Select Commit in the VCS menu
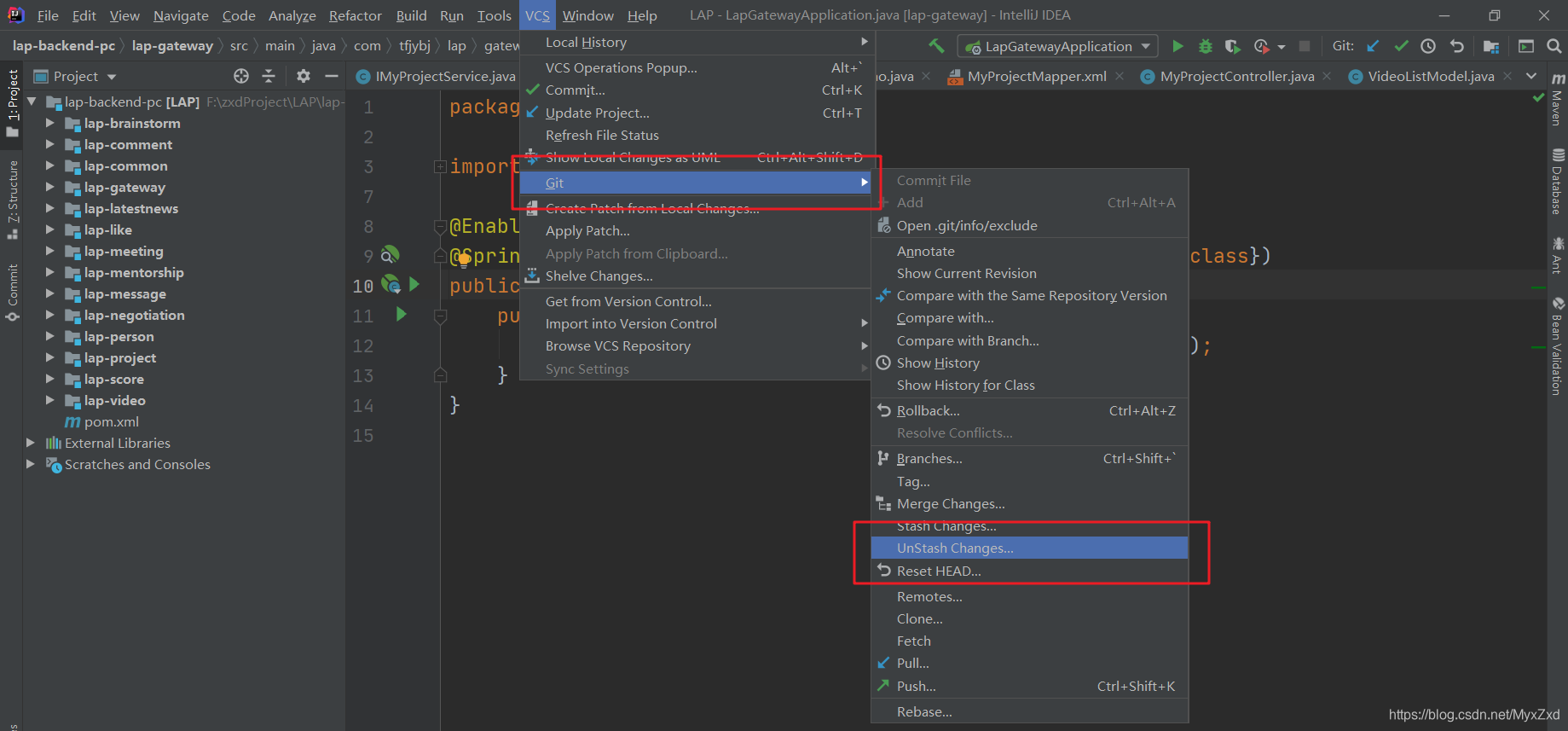 697,90
